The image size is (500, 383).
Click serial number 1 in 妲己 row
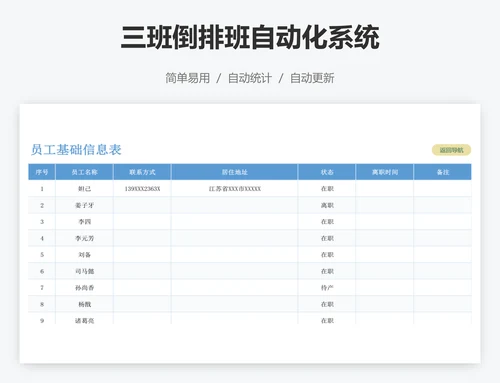pos(42,189)
